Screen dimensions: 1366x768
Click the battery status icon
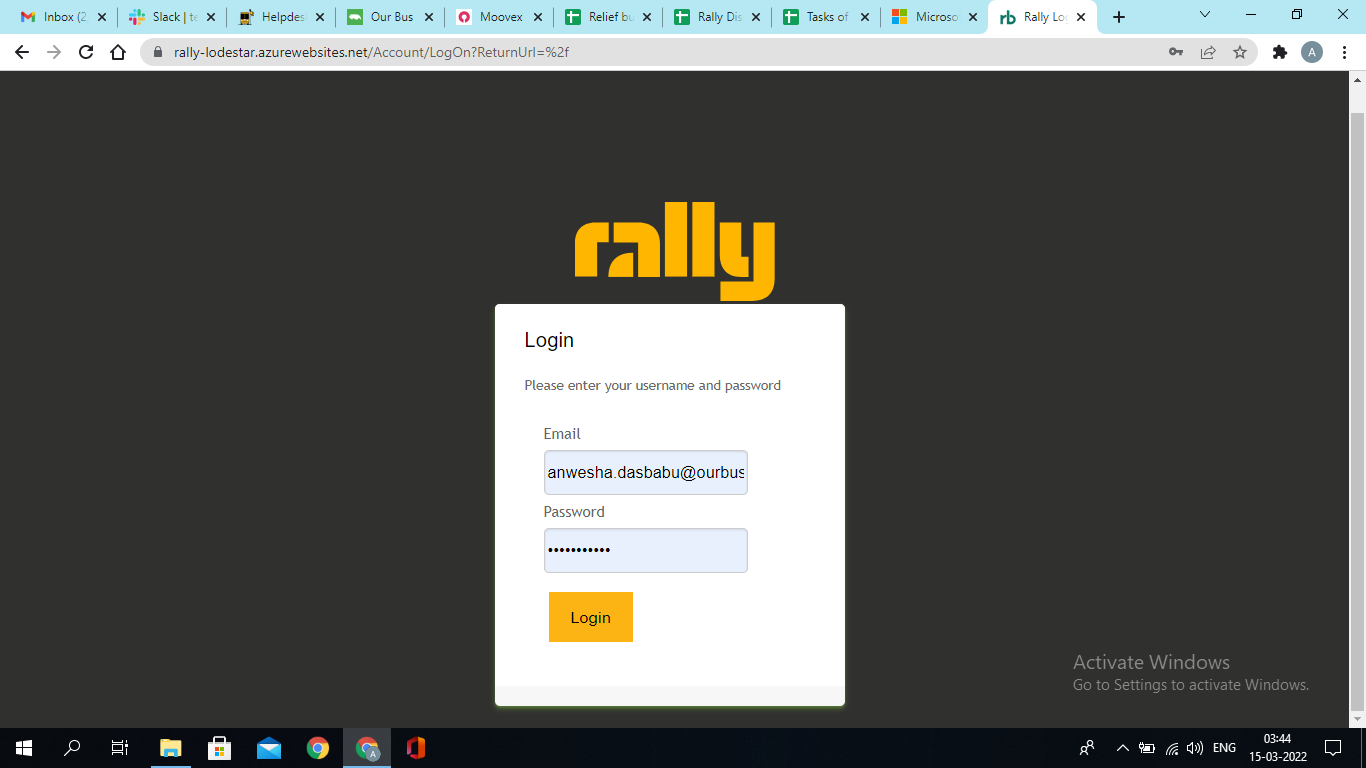point(1147,748)
